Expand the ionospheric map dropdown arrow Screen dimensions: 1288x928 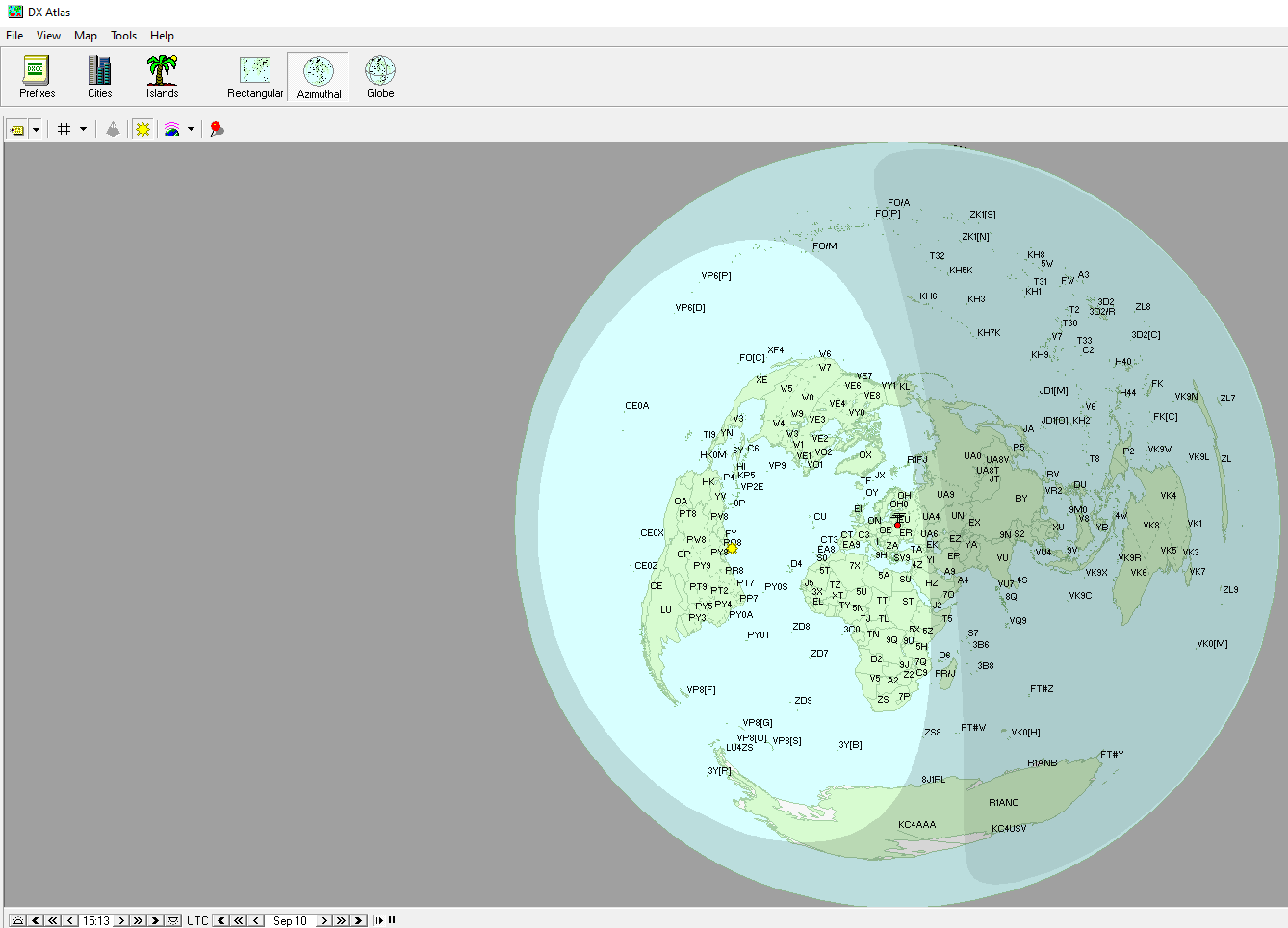click(191, 129)
